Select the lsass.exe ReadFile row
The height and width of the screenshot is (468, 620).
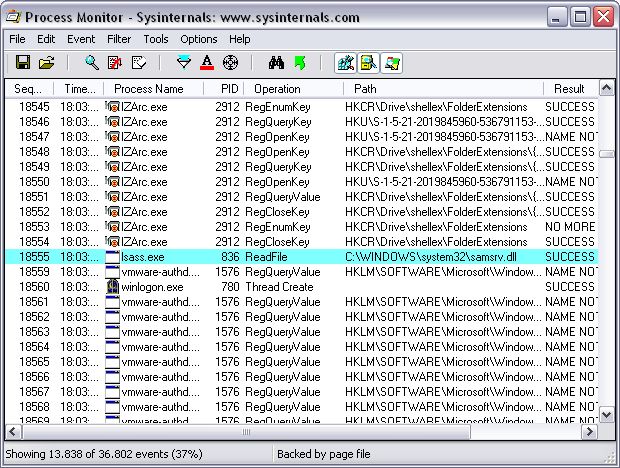300,257
